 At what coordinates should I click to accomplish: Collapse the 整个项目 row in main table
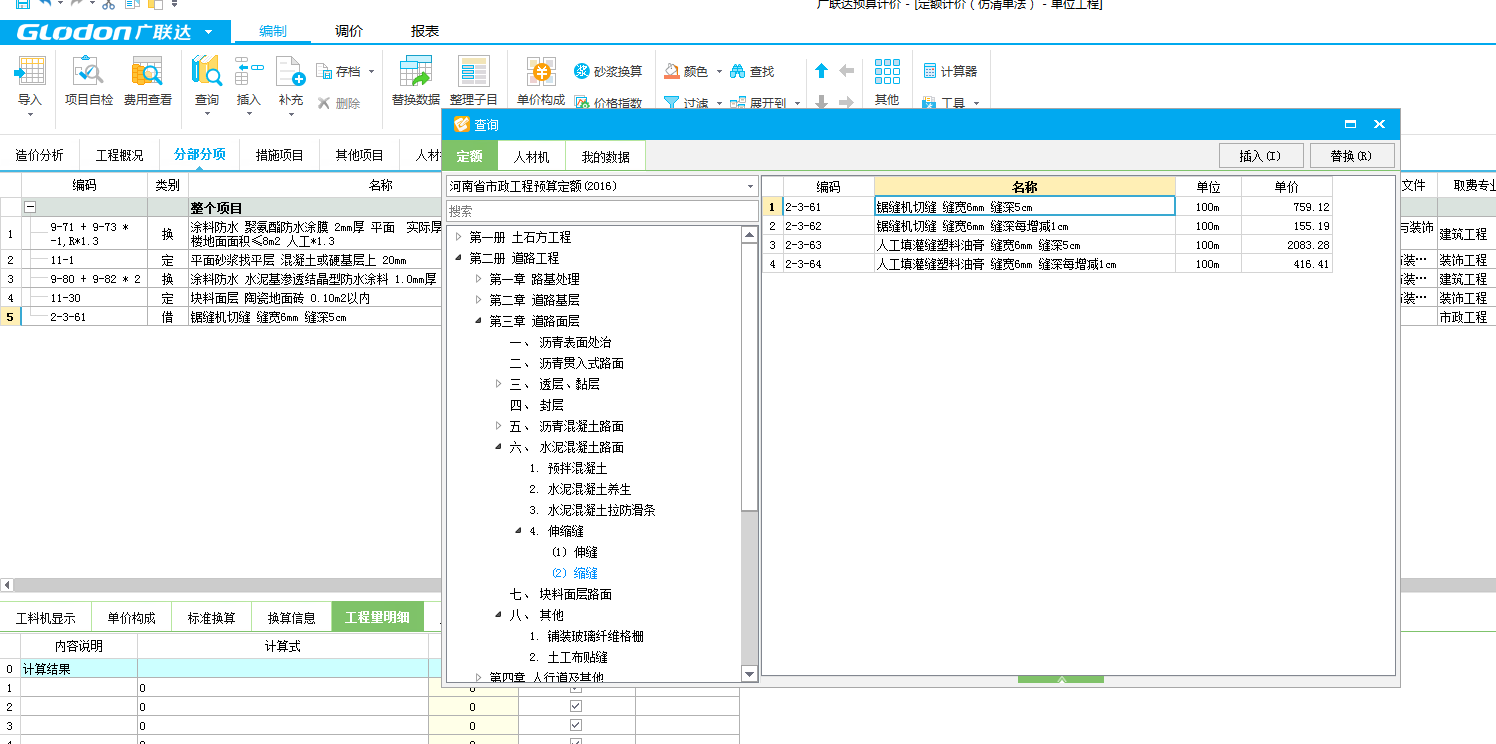coord(30,208)
